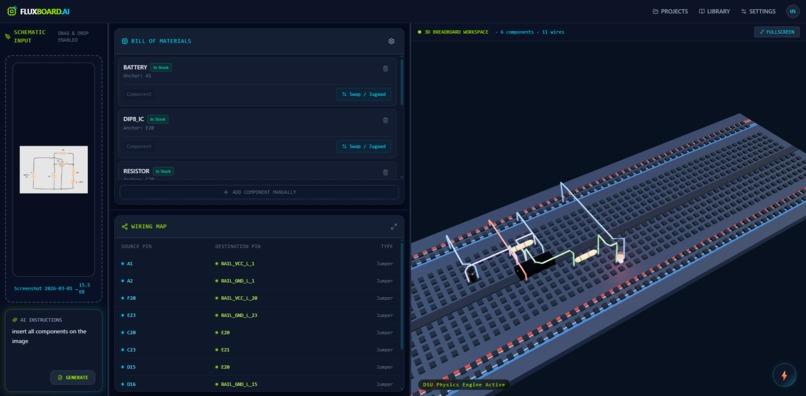Open the Projects menu
Screen dimensions: 806x396
(670, 11)
